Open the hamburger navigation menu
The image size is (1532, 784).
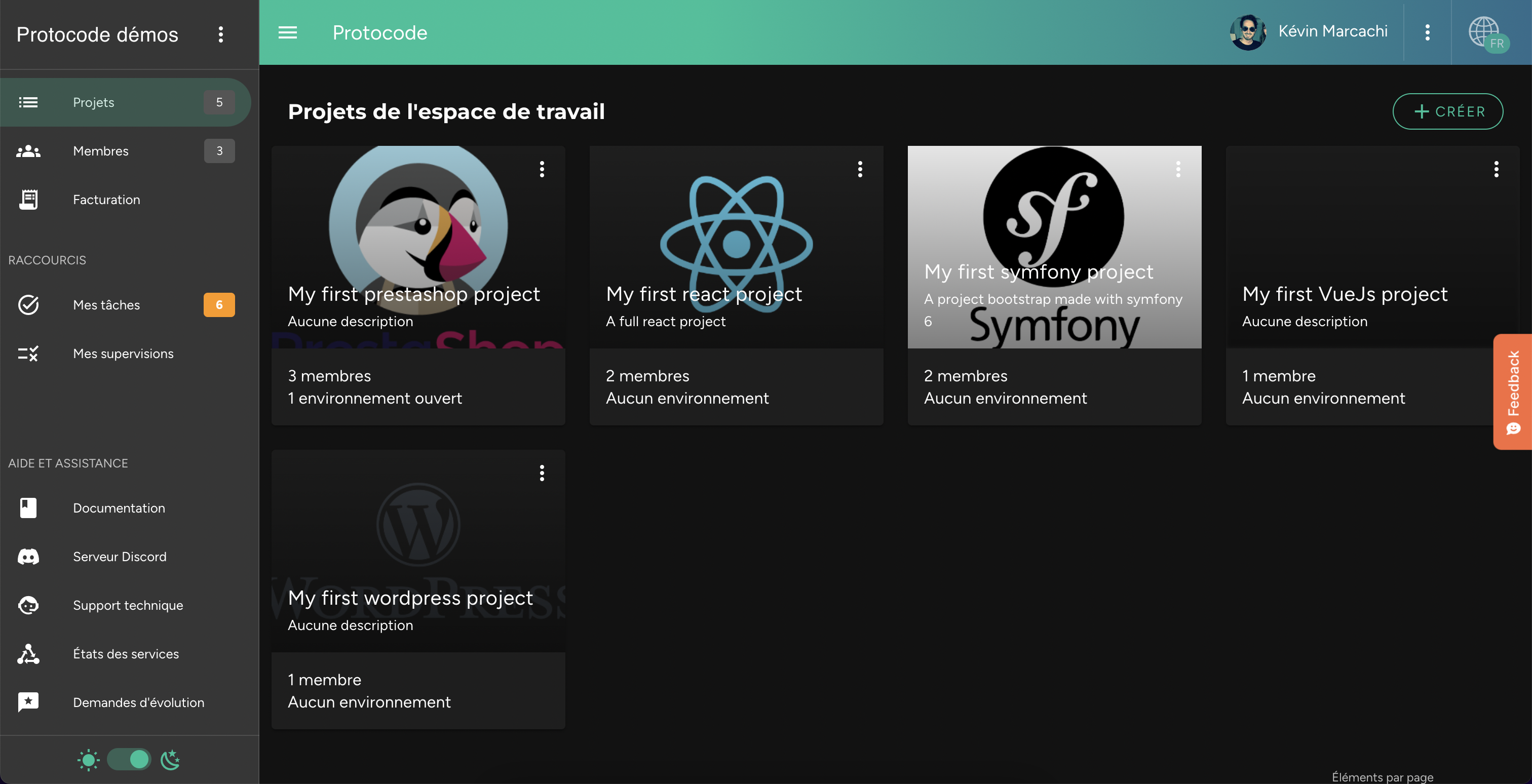point(287,33)
